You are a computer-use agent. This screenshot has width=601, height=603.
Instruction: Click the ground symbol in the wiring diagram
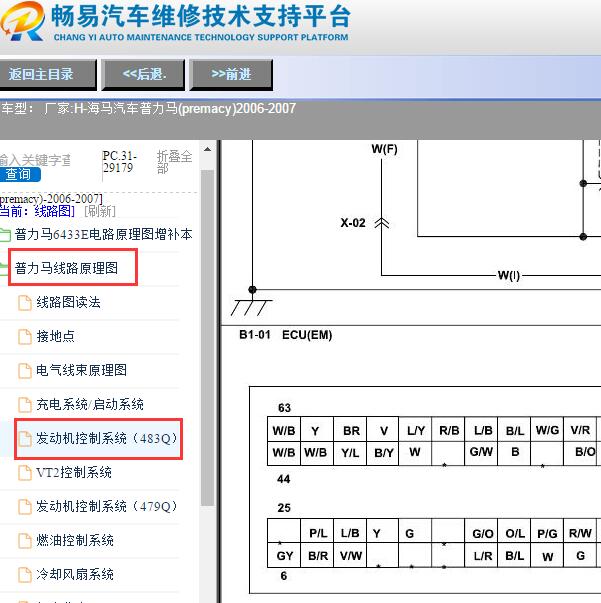point(251,308)
